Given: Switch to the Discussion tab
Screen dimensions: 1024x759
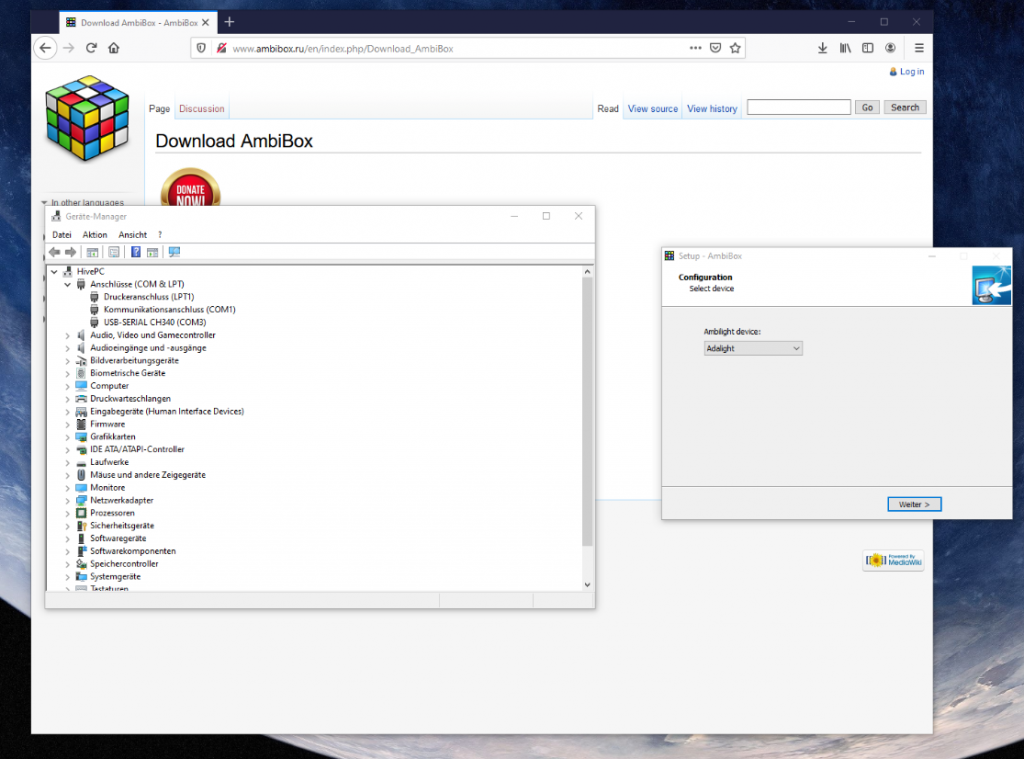Looking at the screenshot, I should coord(202,108).
